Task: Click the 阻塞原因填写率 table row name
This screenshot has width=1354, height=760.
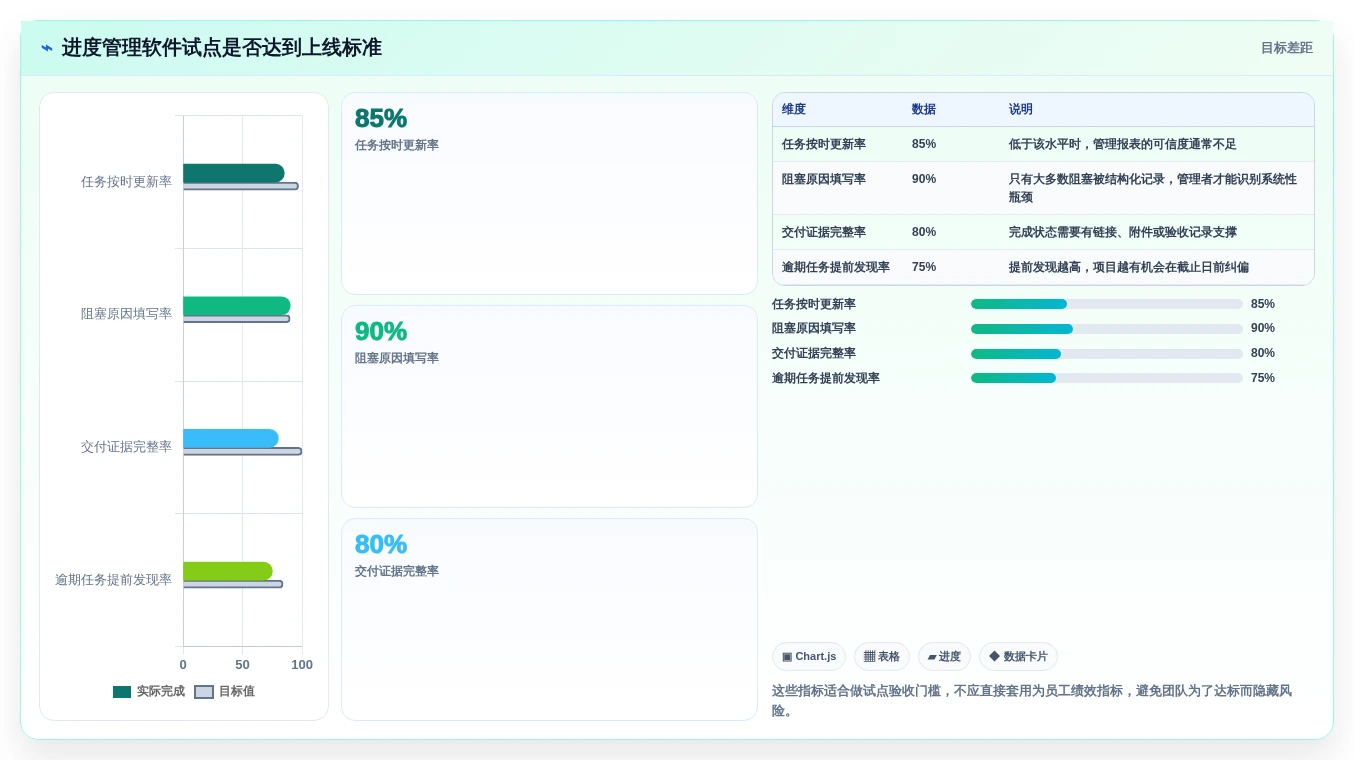Action: 824,179
